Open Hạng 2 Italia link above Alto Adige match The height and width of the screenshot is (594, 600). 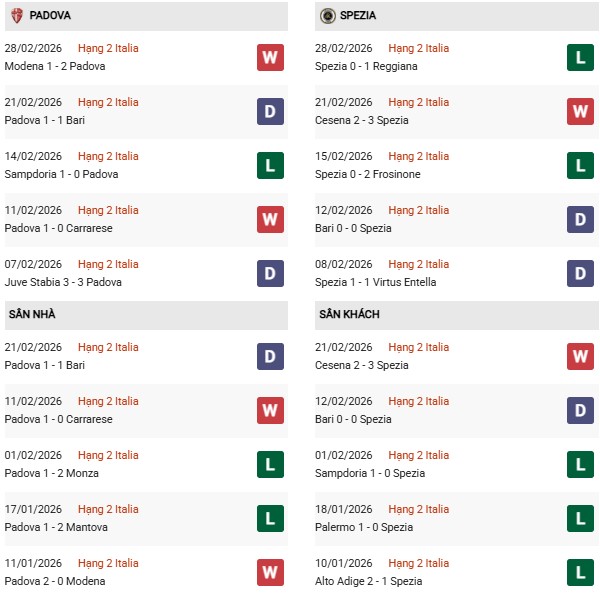(419, 563)
